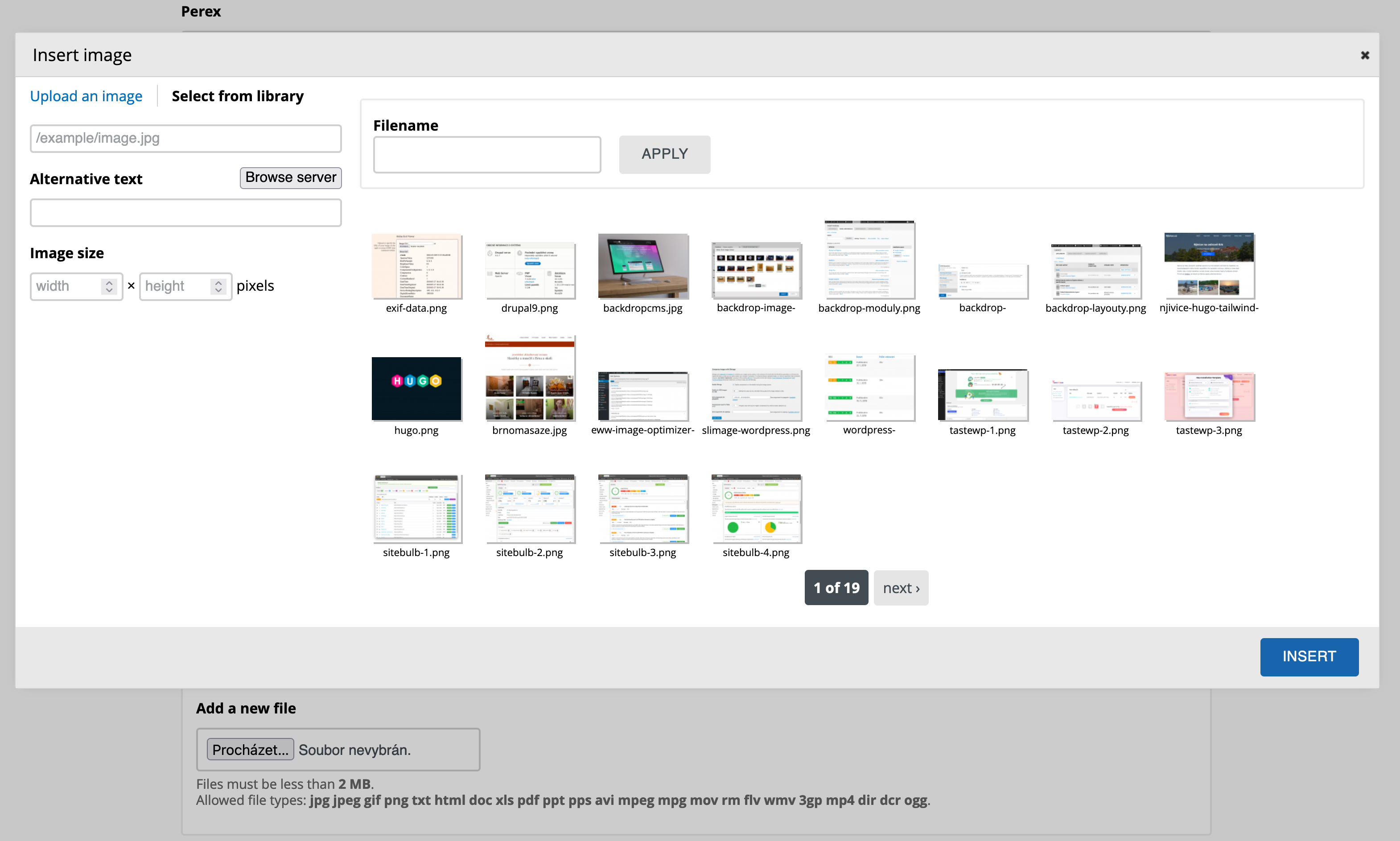
Task: Expand the image width dropdown
Action: pos(110,286)
